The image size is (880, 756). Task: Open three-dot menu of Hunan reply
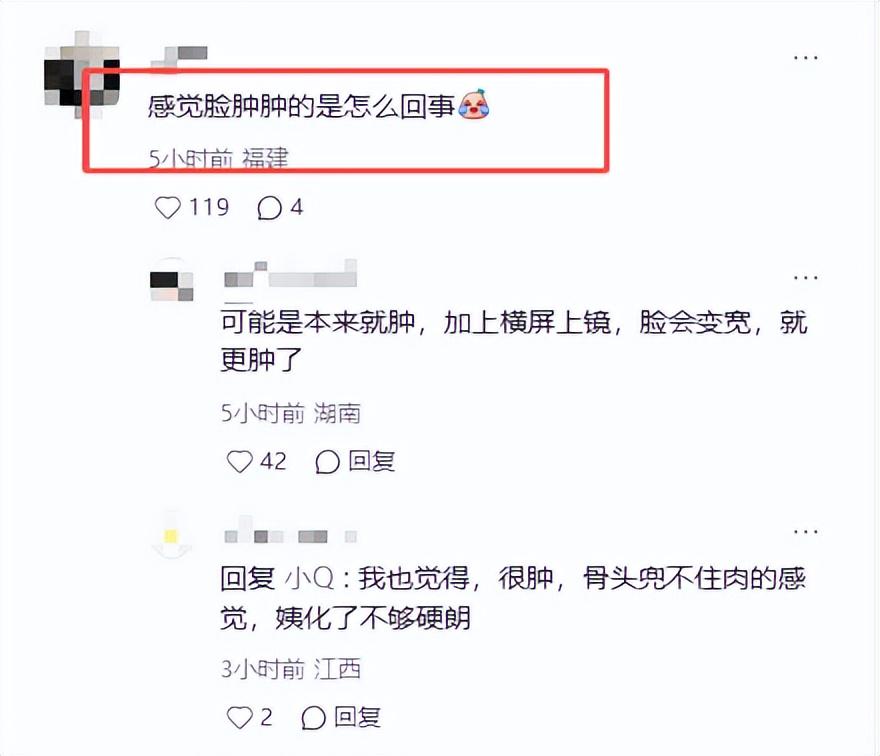pos(805,278)
